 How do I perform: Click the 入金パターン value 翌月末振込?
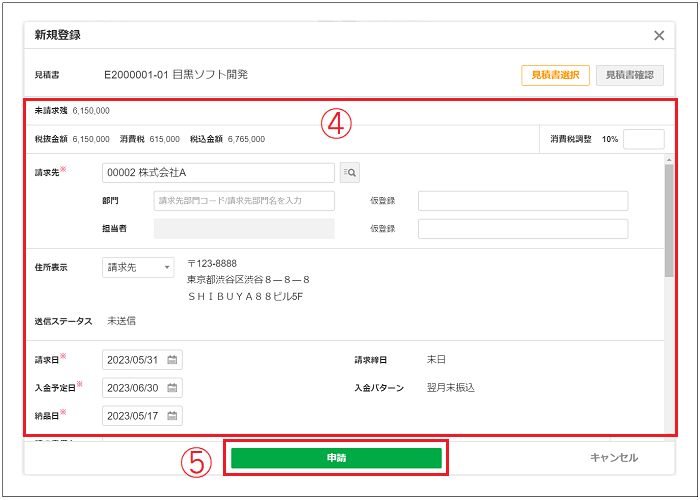tap(450, 388)
